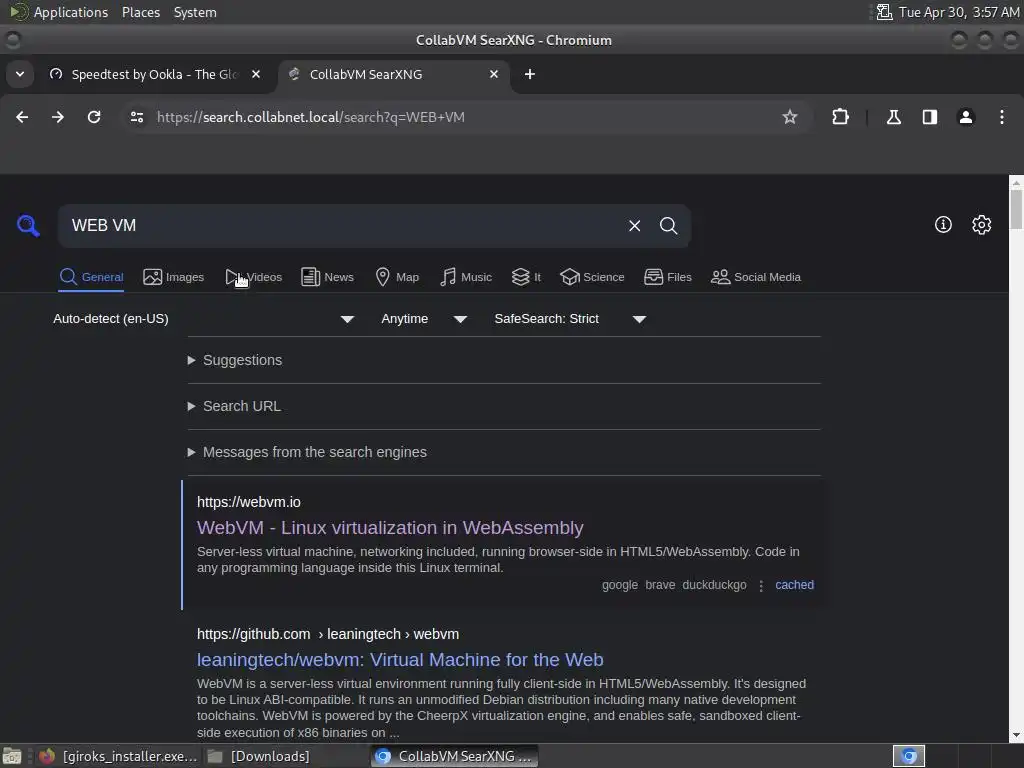Viewport: 1024px width, 768px height.
Task: Click the address bar URL
Action: tap(310, 117)
